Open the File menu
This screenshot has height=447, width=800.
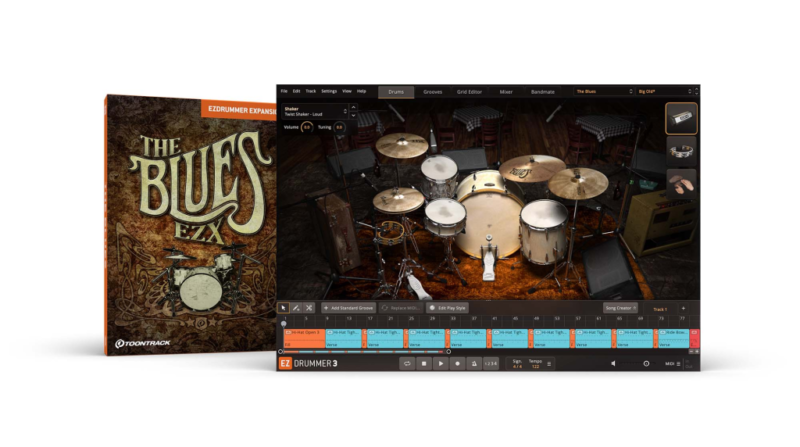[x=284, y=91]
